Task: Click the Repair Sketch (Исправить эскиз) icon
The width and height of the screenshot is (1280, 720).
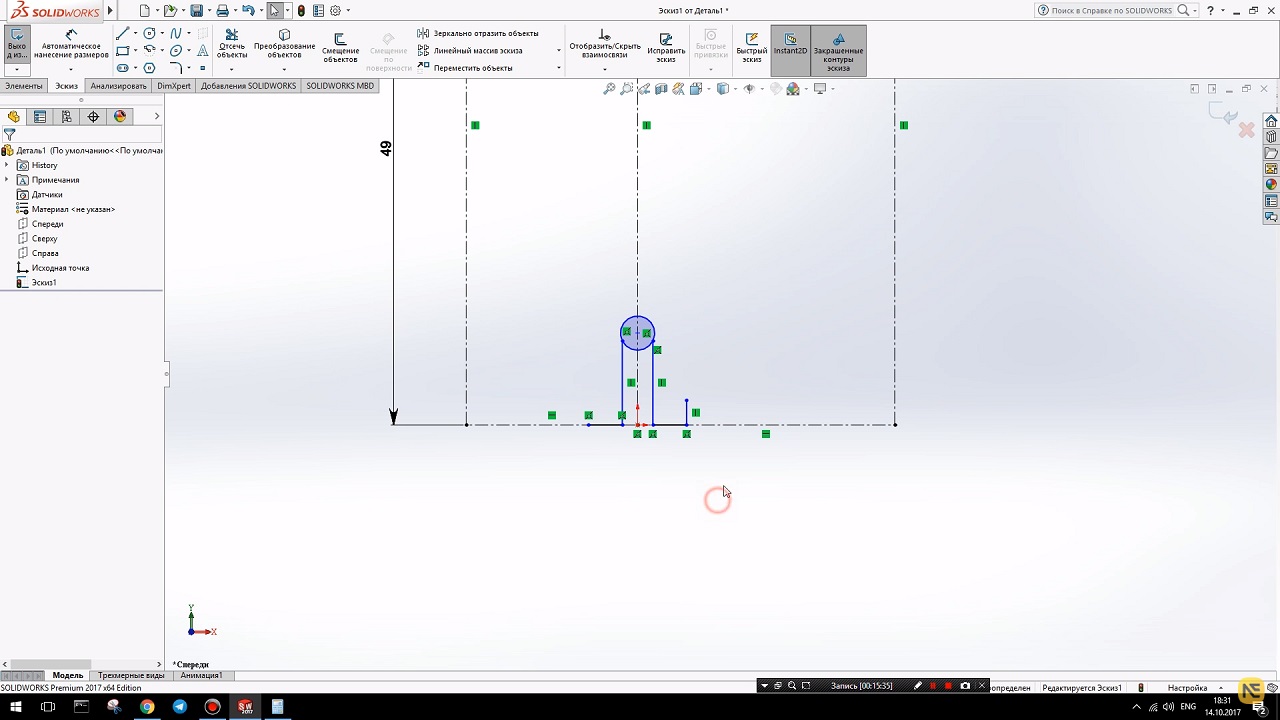Action: coord(666,46)
